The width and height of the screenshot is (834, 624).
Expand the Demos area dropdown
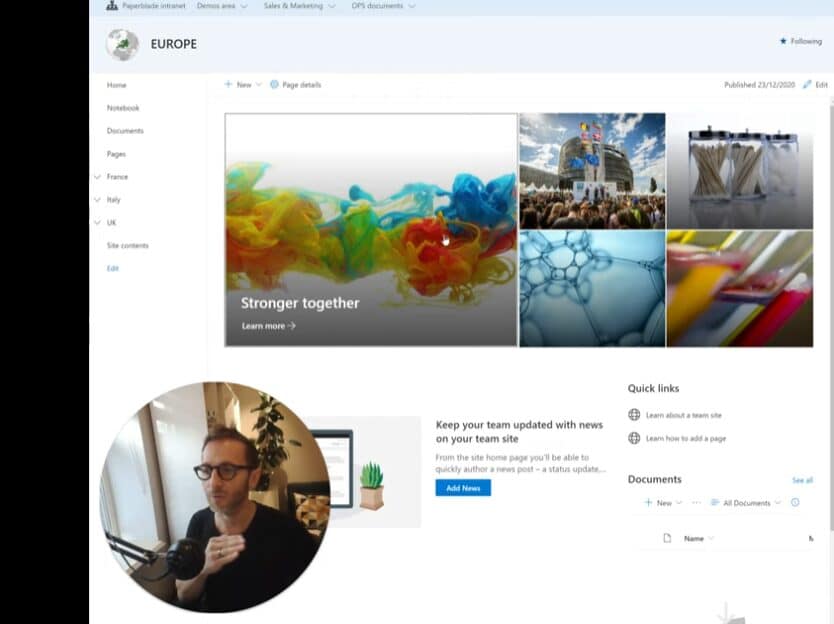(224, 6)
